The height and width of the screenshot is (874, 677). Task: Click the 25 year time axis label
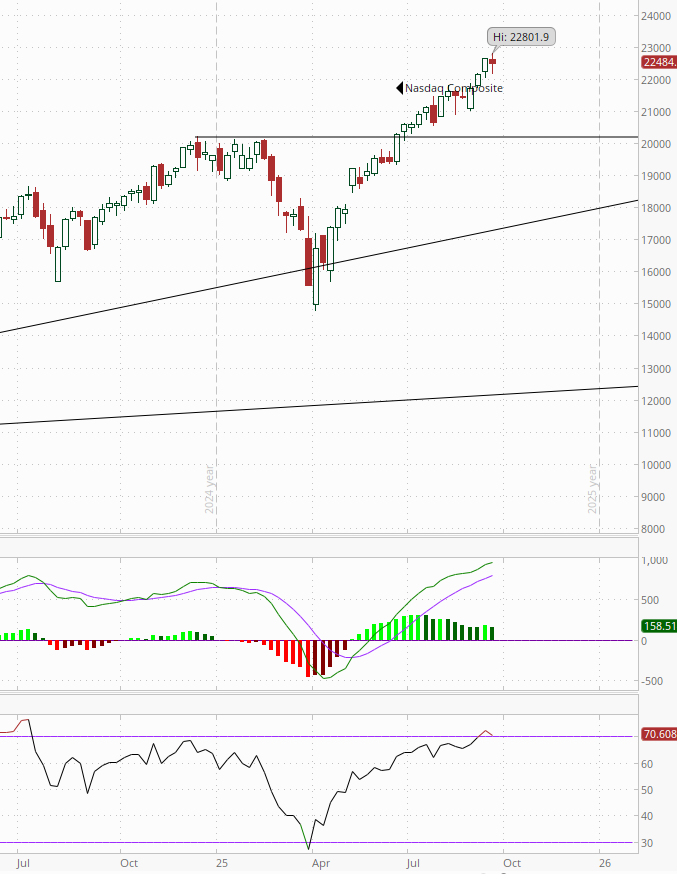(x=222, y=863)
